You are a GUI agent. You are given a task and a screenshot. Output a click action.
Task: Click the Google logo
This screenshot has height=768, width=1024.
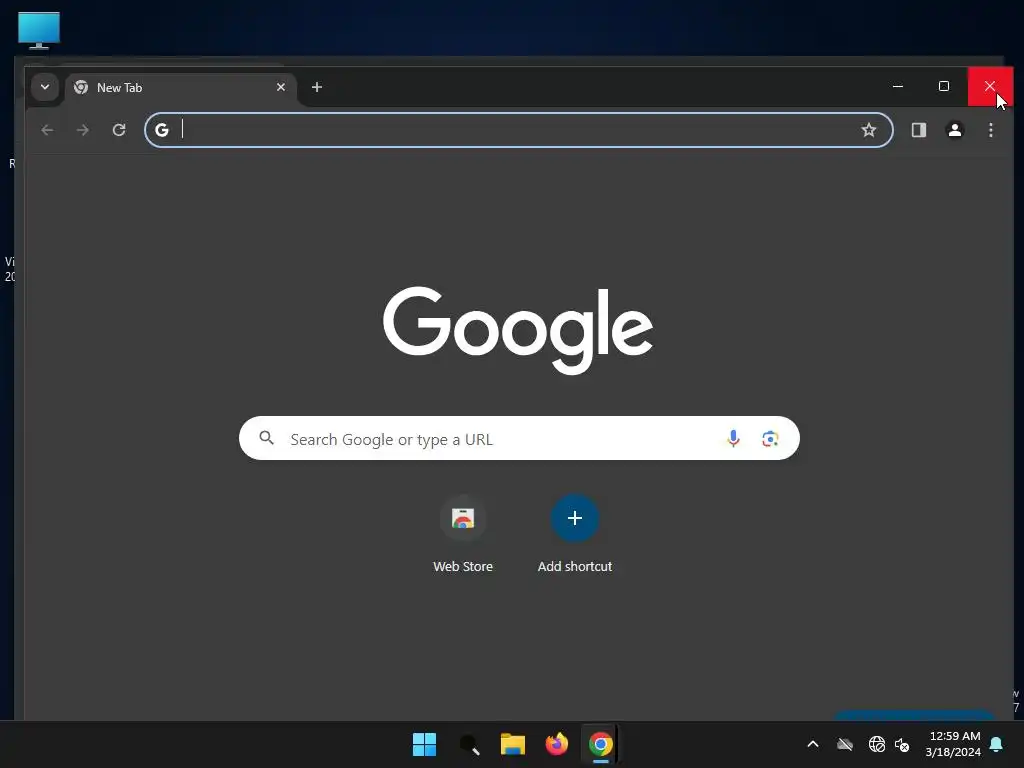pos(518,330)
